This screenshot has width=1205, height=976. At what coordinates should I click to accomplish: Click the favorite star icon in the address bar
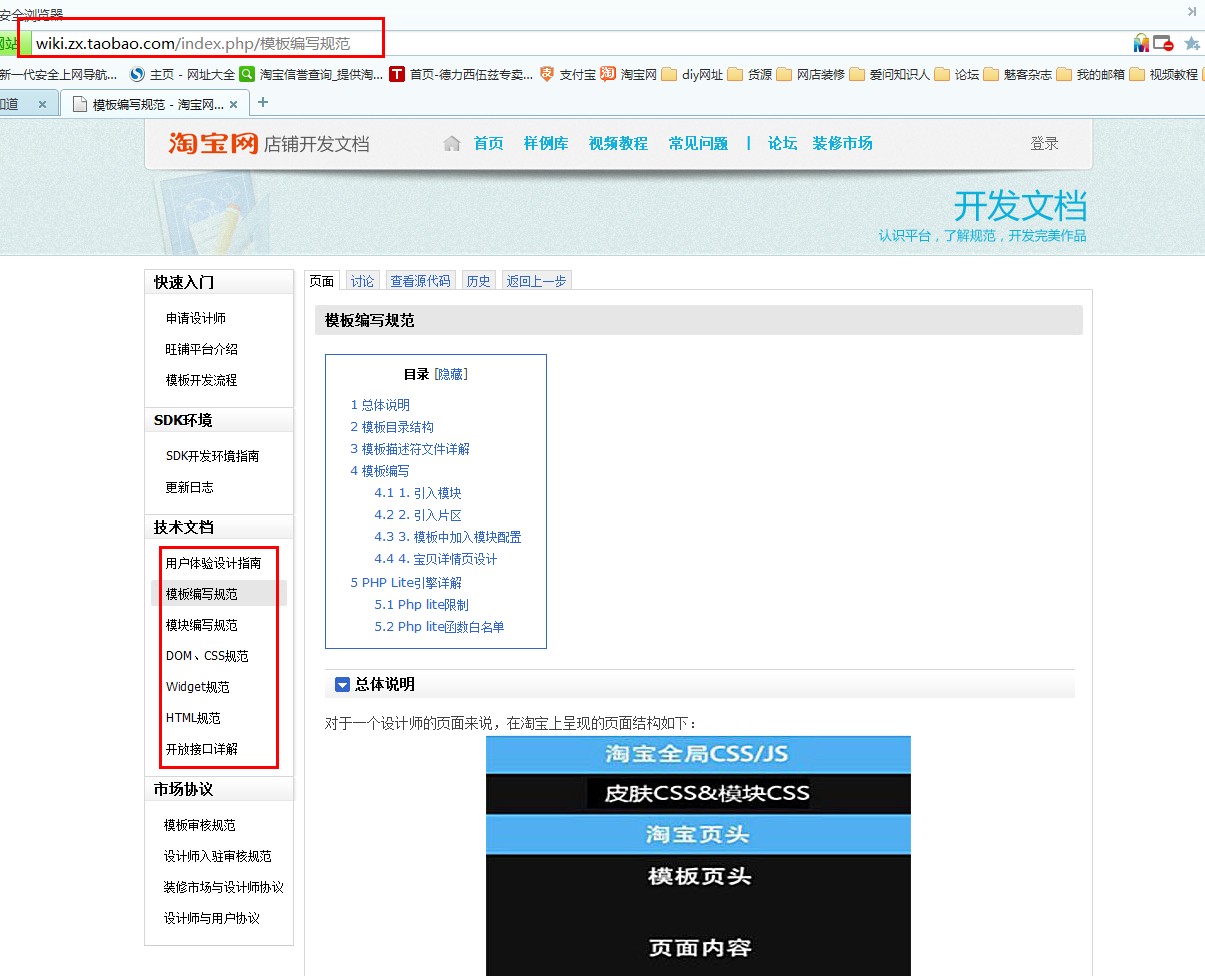tap(1191, 43)
